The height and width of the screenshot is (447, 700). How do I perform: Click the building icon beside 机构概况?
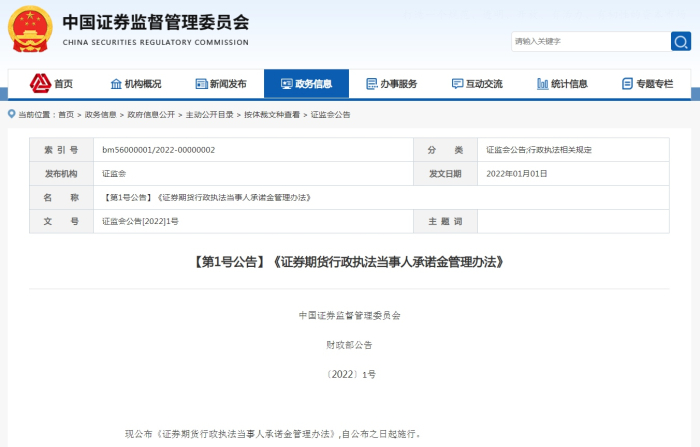pyautogui.click(x=116, y=84)
